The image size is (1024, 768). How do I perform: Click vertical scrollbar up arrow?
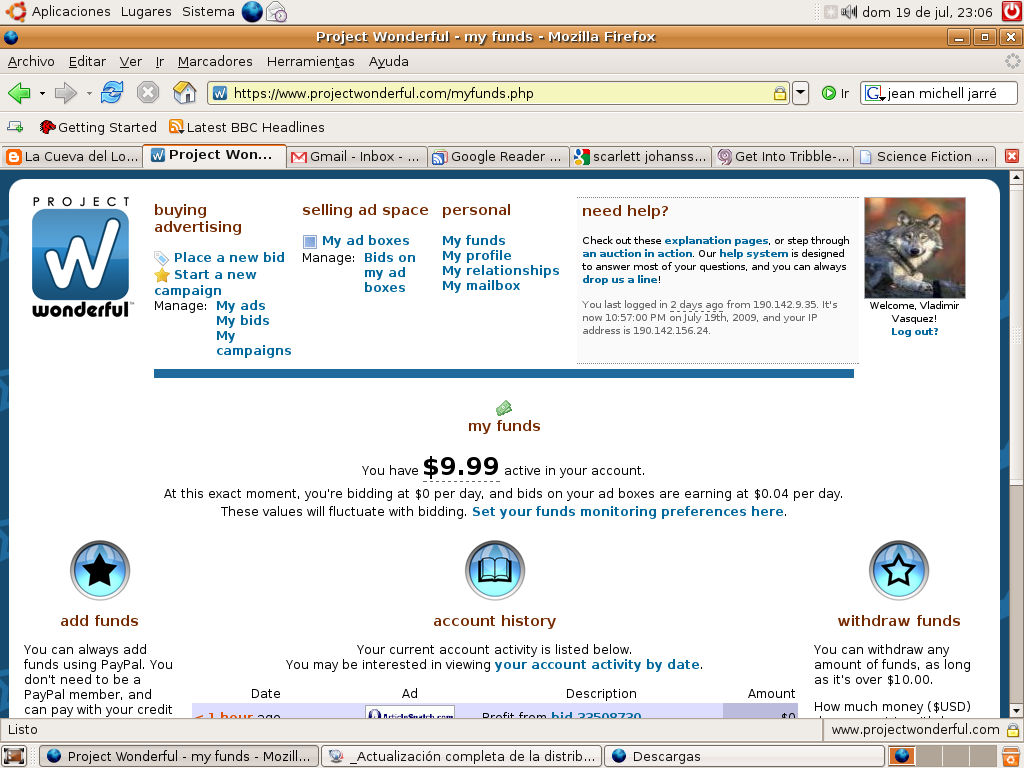pos(1016,176)
